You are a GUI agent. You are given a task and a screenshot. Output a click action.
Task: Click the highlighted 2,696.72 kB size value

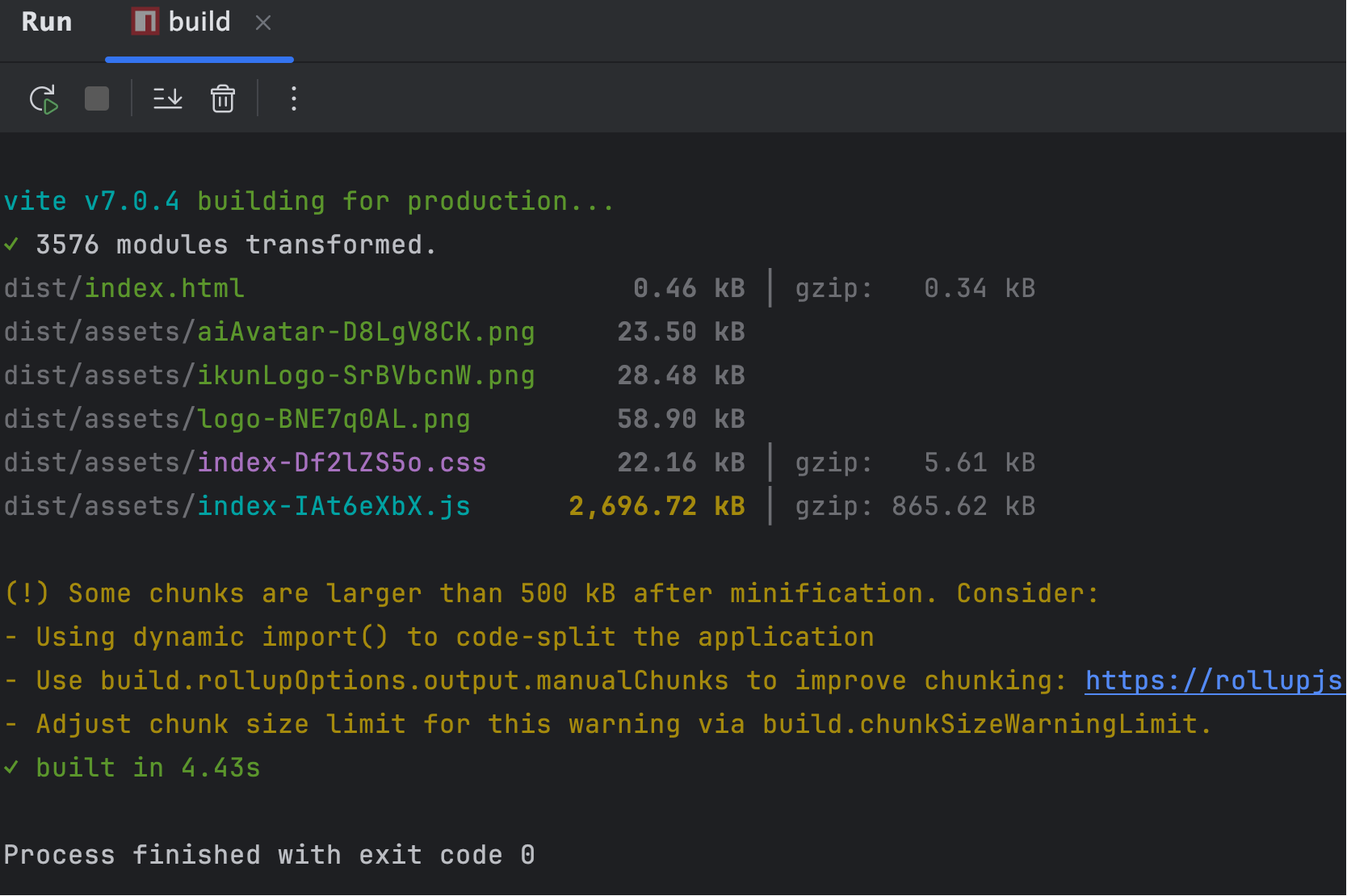[657, 506]
